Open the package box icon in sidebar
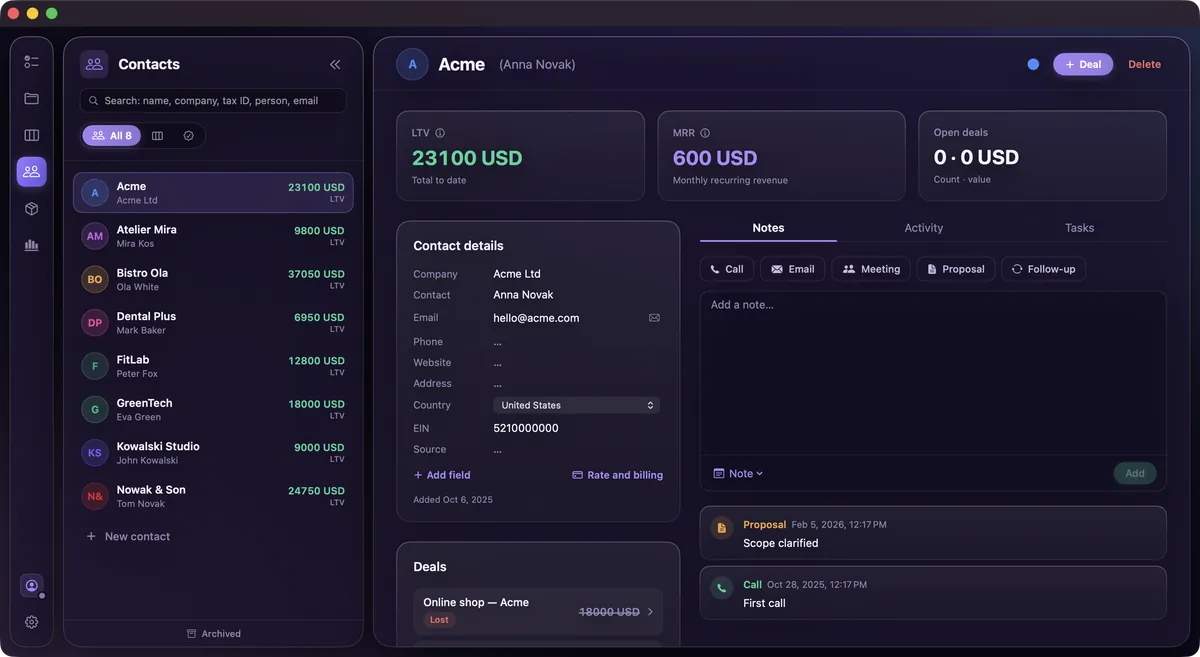Image resolution: width=1200 pixels, height=657 pixels. click(31, 208)
